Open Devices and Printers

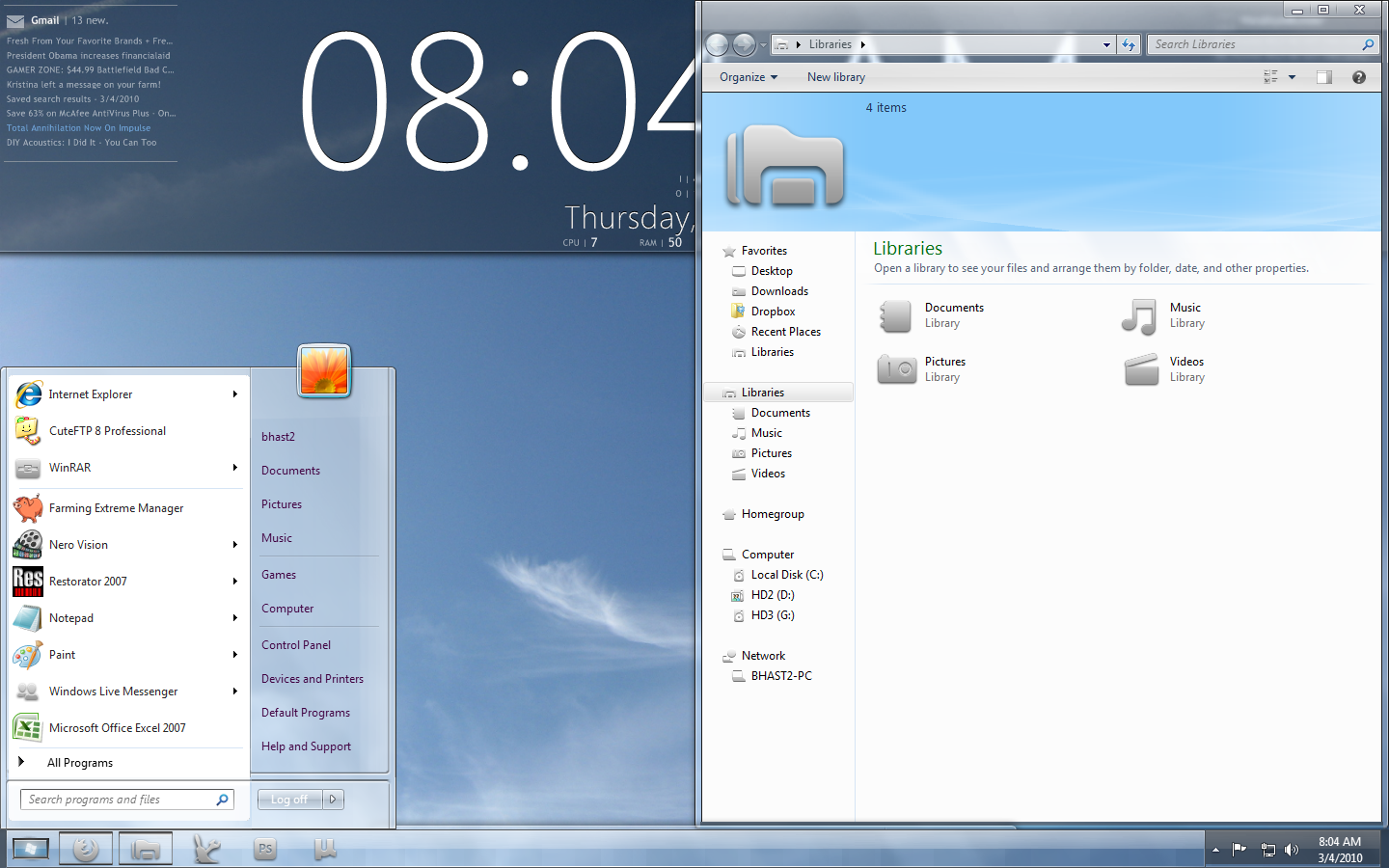point(313,679)
